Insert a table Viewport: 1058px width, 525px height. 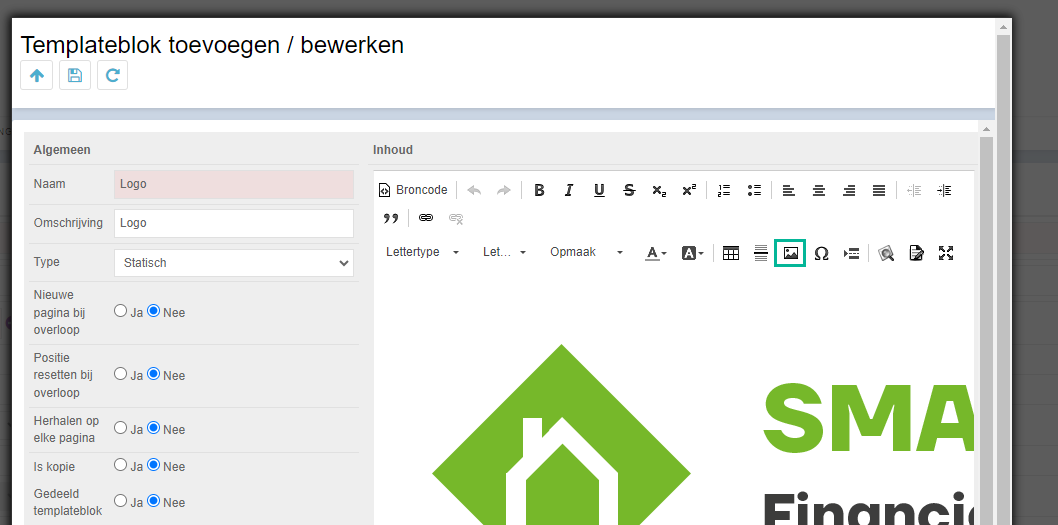tap(731, 253)
